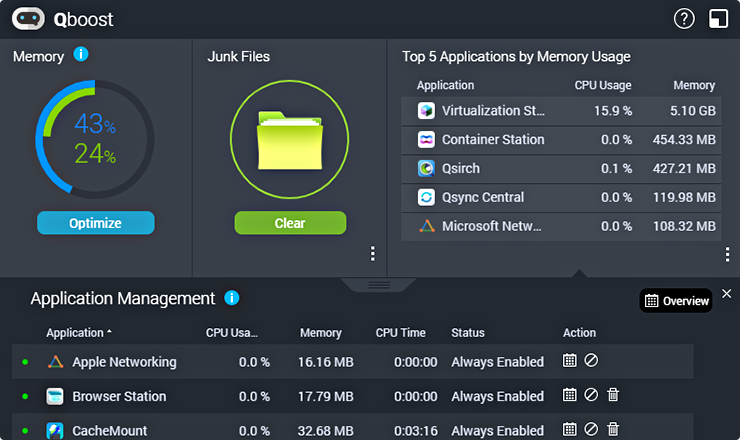
Task: Click the Apple Networking Always Enabled status
Action: [x=497, y=362]
